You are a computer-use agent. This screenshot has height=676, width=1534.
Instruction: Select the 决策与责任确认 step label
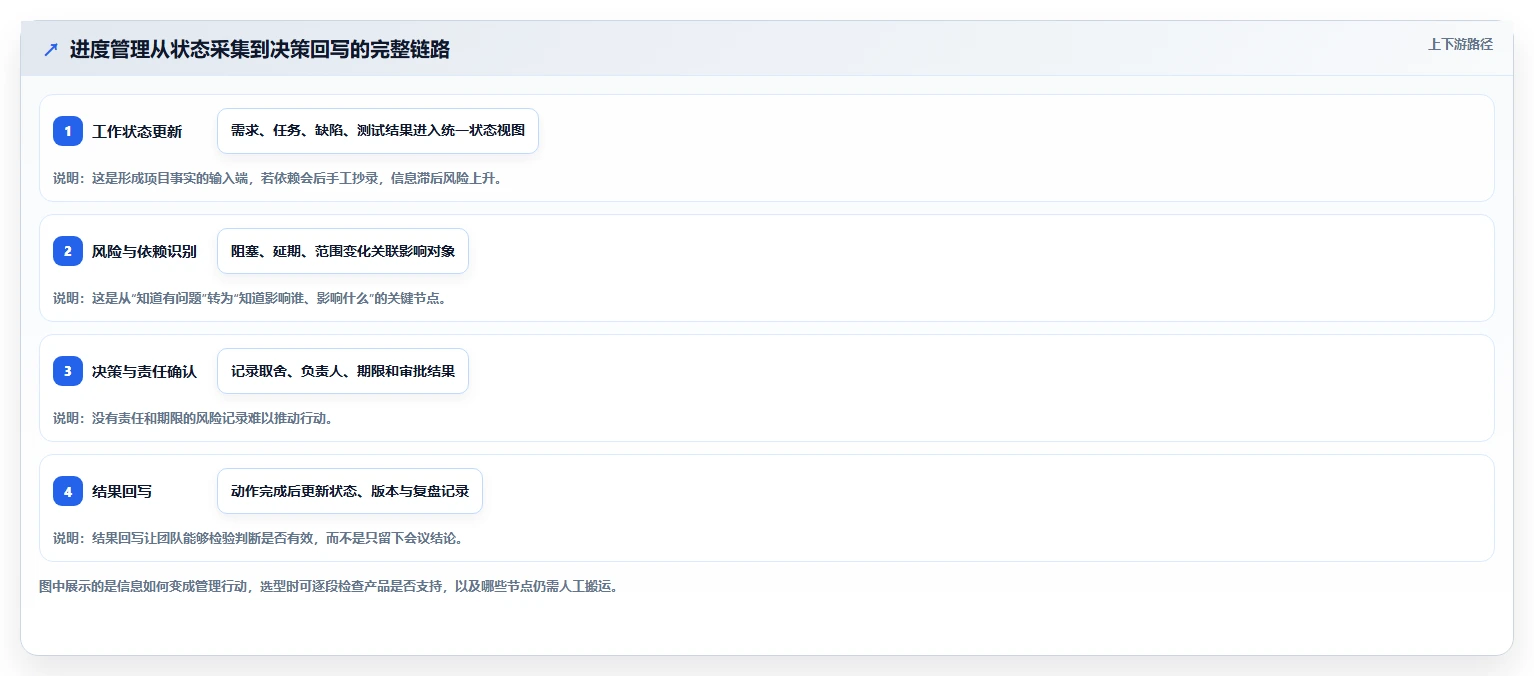coord(144,372)
